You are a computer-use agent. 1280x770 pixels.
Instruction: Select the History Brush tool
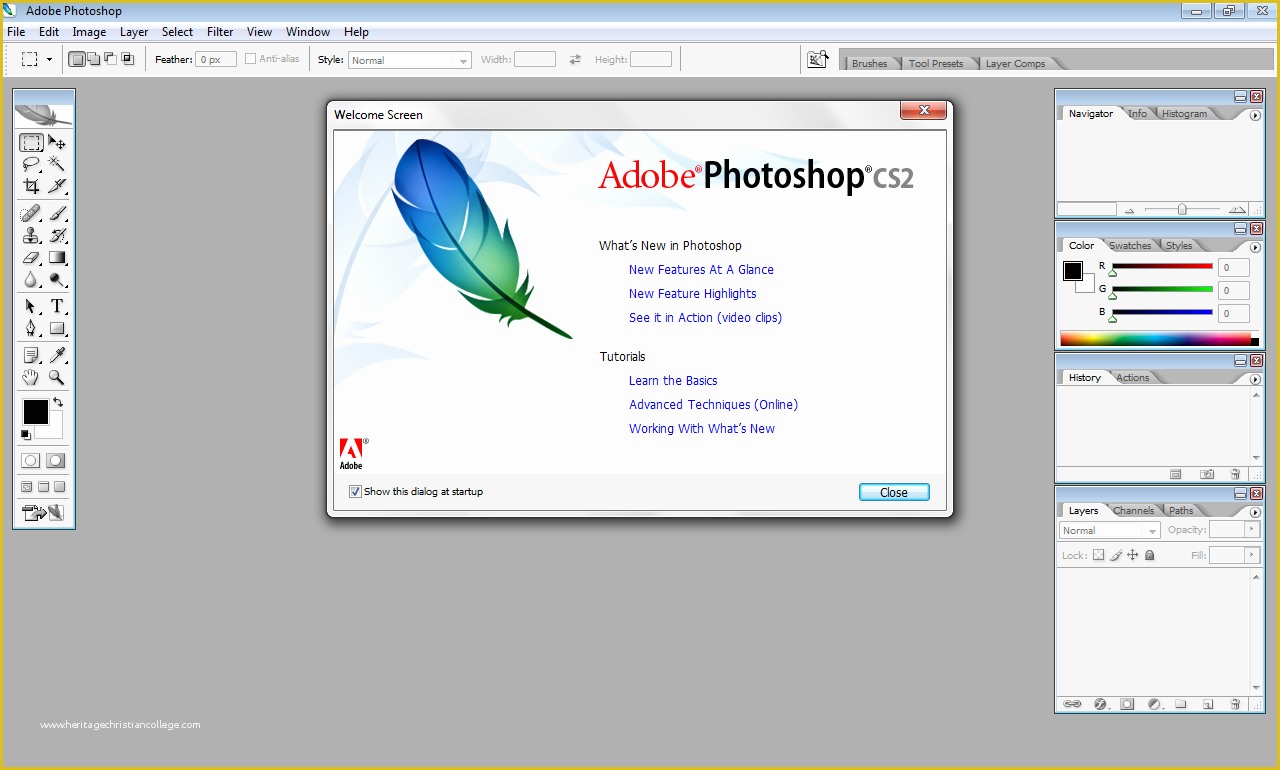click(x=57, y=236)
